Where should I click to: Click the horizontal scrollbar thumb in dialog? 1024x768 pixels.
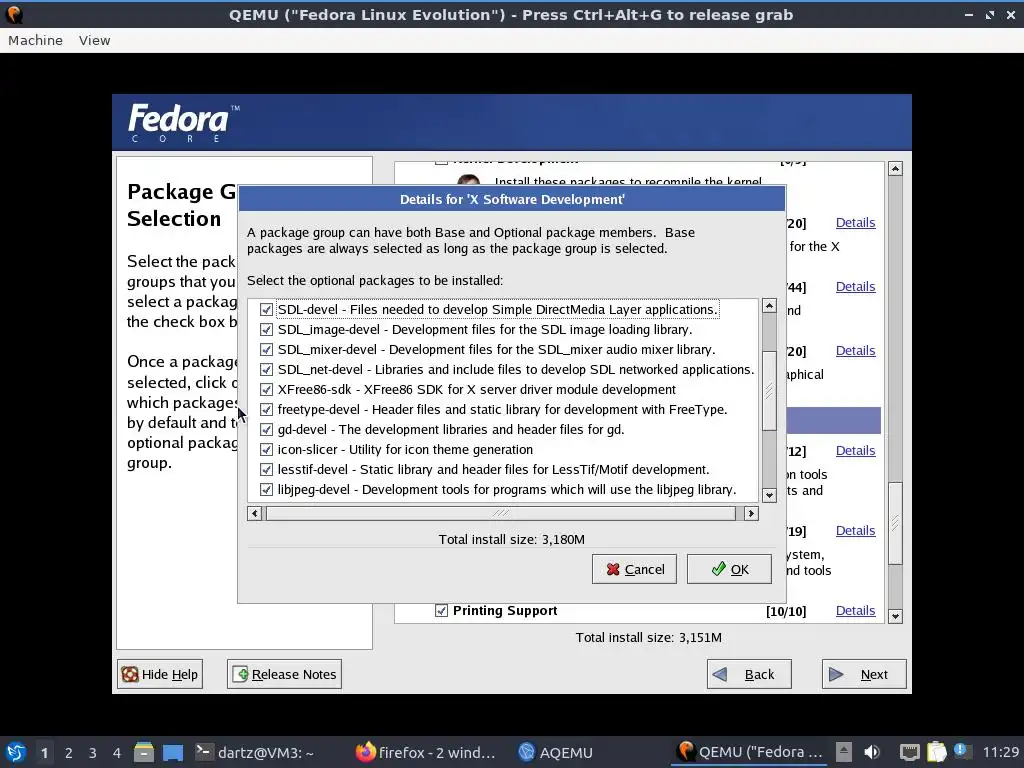pos(501,513)
